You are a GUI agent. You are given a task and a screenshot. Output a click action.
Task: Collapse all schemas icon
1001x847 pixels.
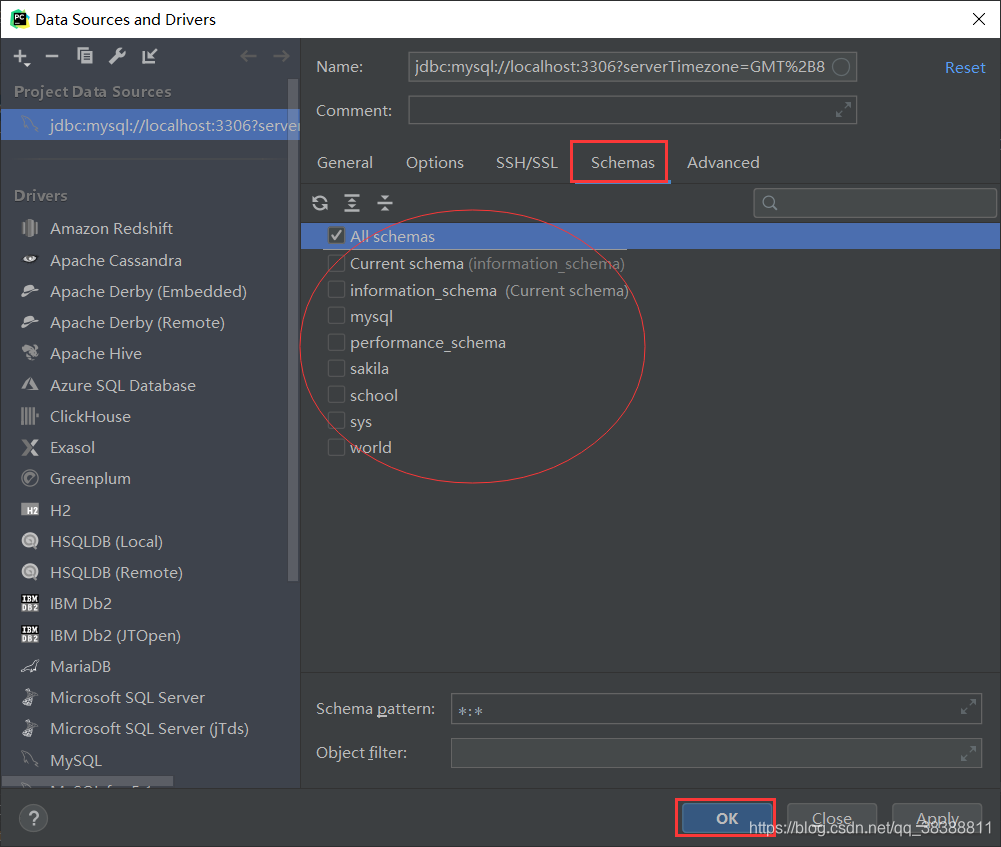coord(385,203)
